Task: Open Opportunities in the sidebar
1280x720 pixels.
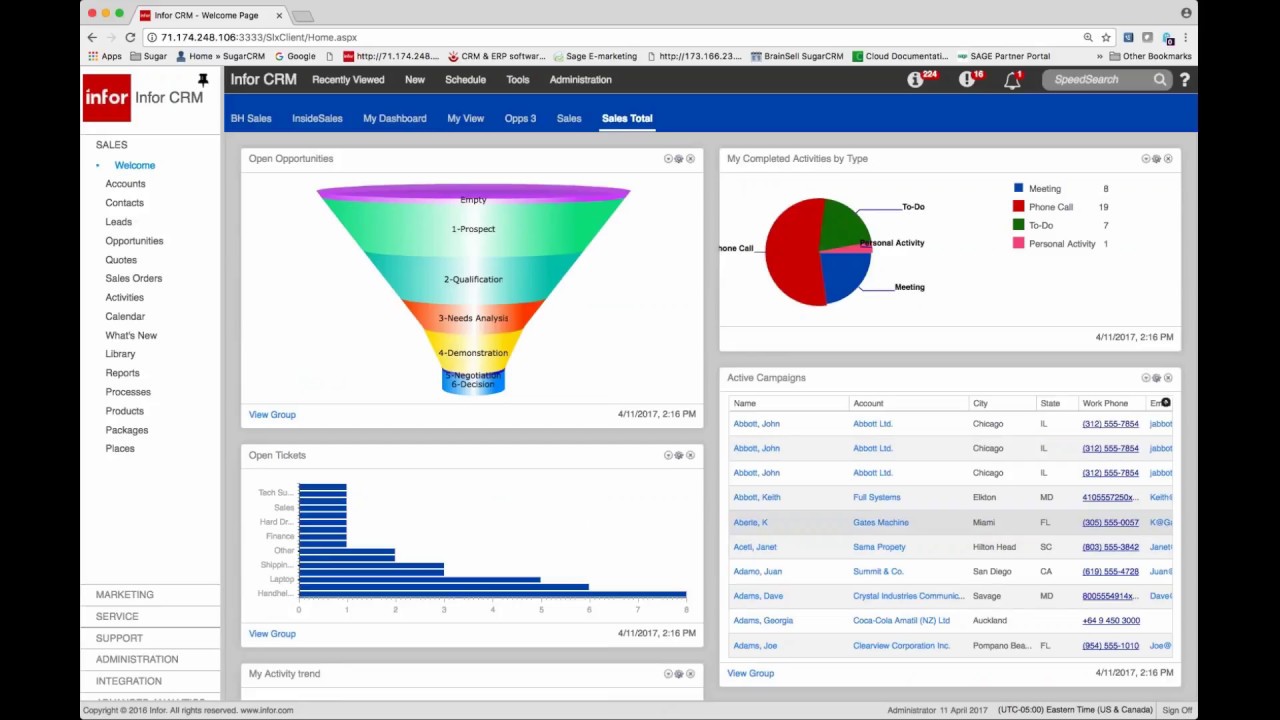Action: 134,241
